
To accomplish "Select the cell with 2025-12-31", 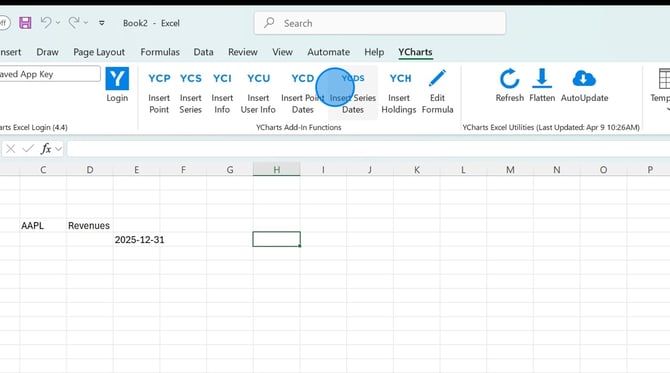I will 136,240.
